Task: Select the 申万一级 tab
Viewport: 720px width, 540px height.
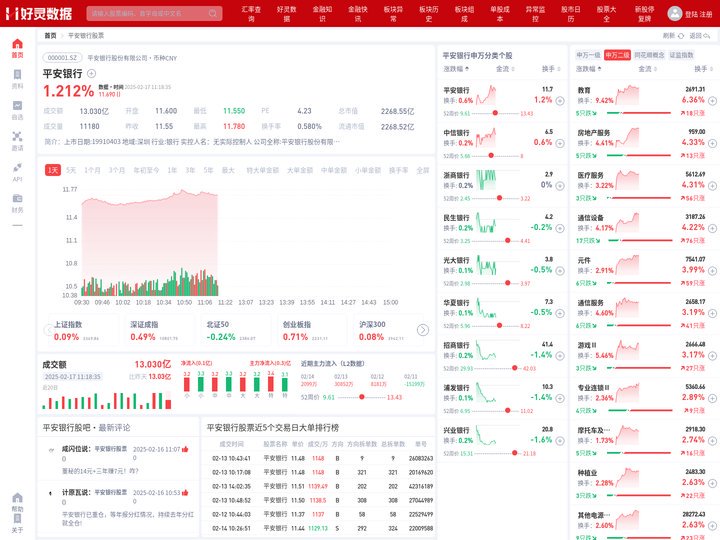Action: coord(588,55)
